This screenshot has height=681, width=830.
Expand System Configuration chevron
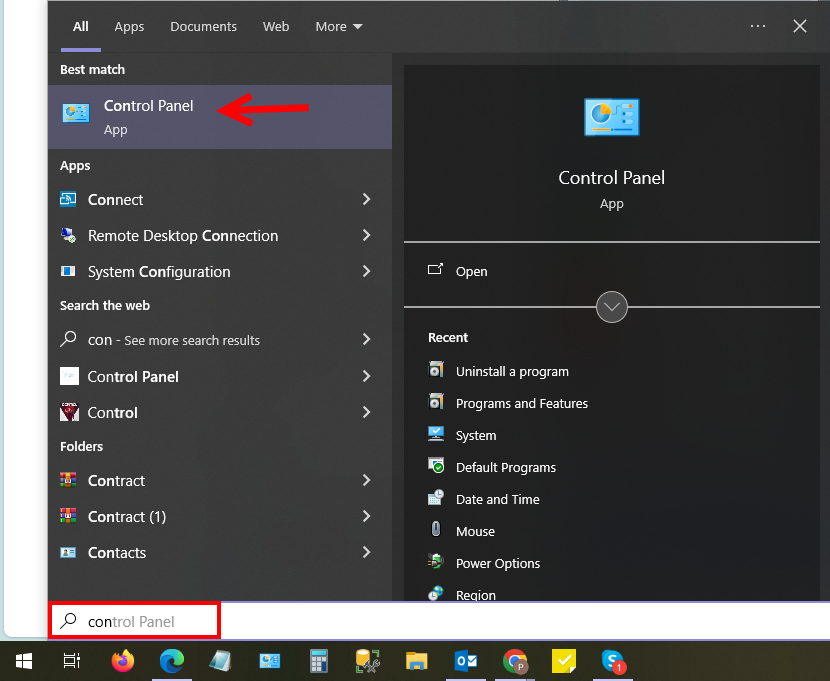point(366,271)
